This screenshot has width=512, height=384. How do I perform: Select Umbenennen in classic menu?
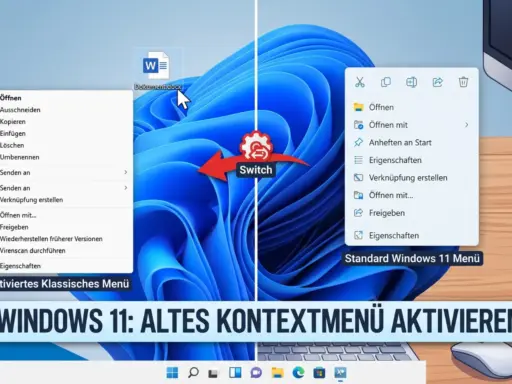click(65, 157)
